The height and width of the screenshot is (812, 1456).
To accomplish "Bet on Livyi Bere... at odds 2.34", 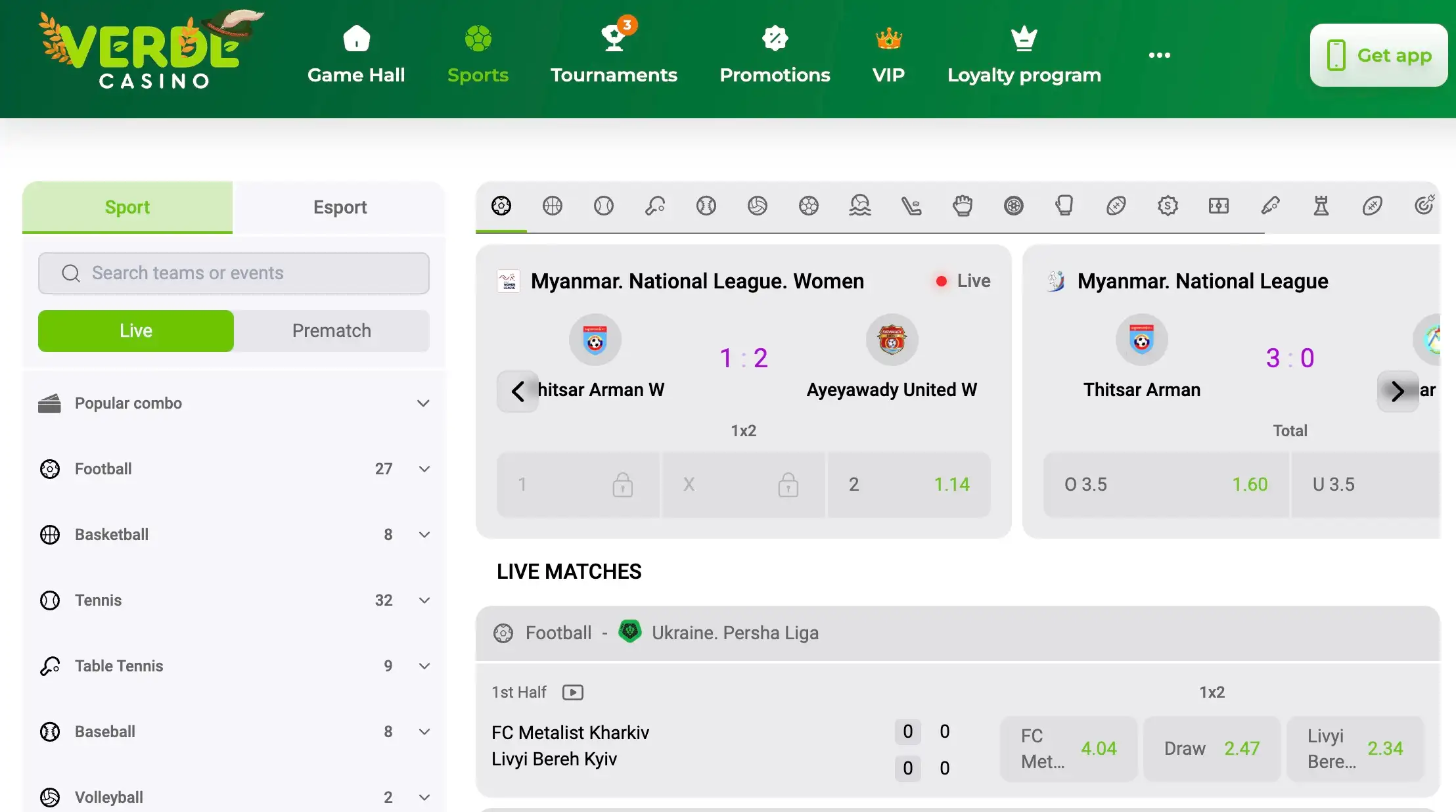I will click(x=1355, y=749).
